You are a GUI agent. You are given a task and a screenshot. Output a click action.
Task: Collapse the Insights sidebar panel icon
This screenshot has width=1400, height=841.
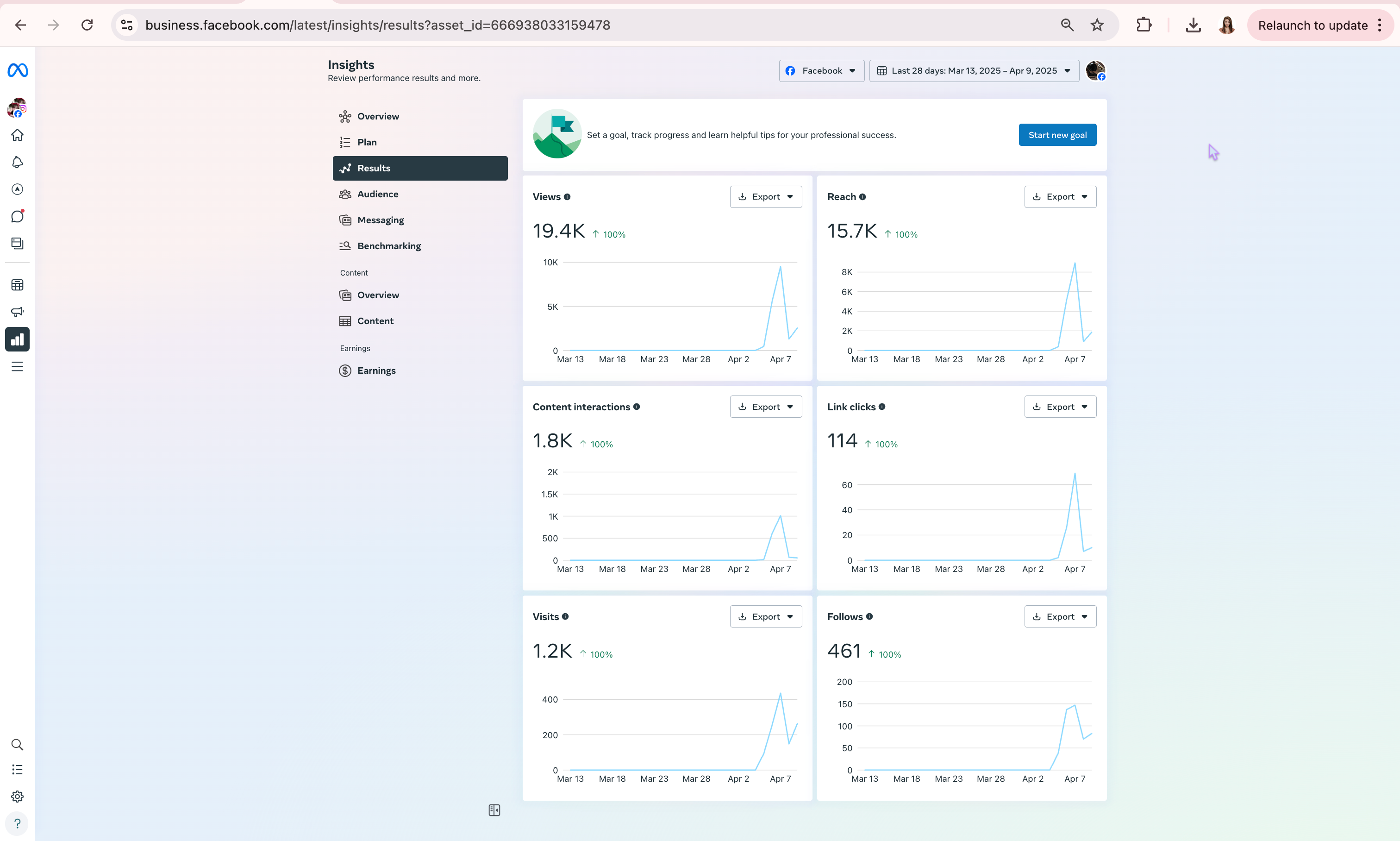pos(494,810)
